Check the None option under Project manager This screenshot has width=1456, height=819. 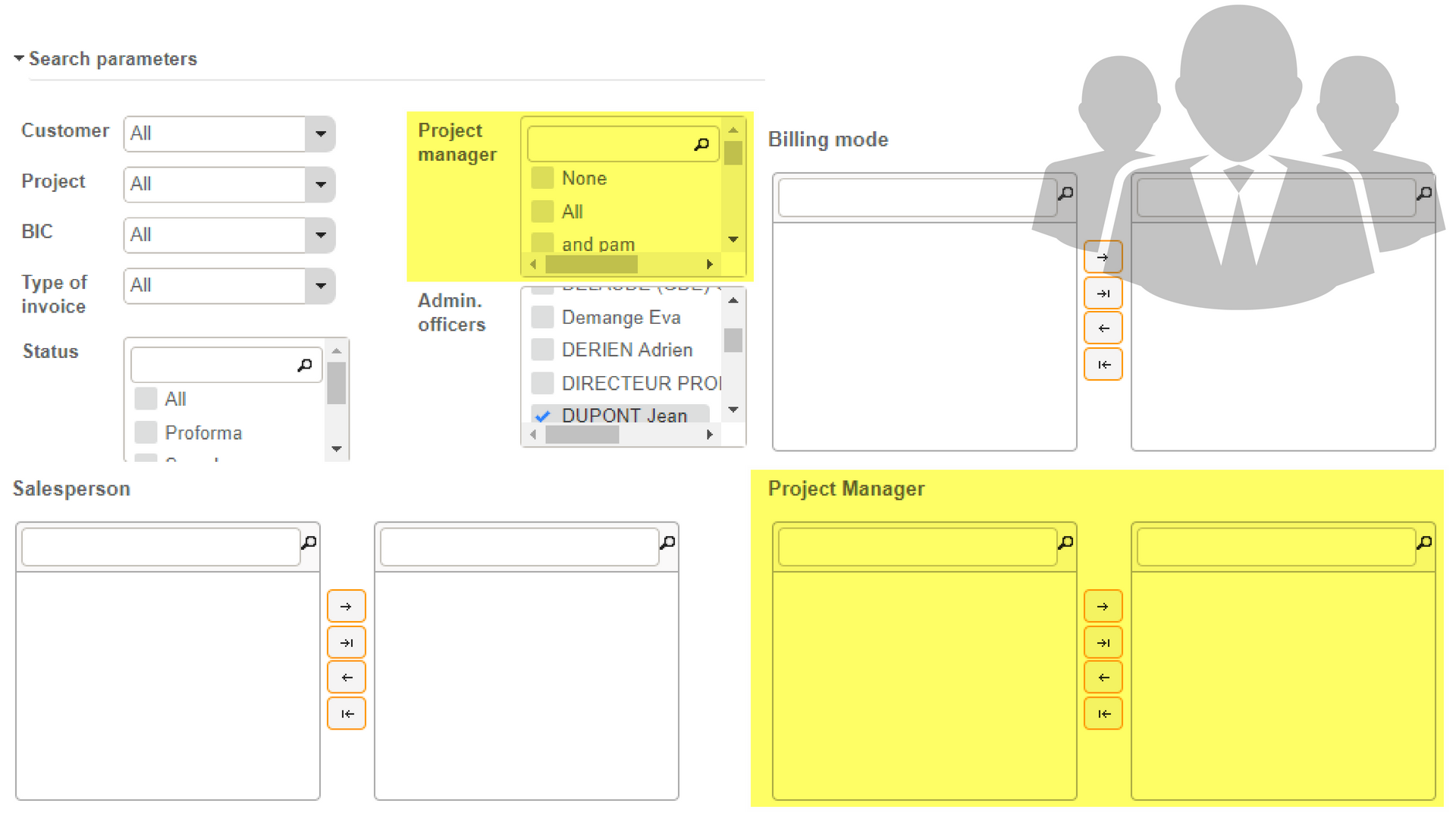(542, 178)
